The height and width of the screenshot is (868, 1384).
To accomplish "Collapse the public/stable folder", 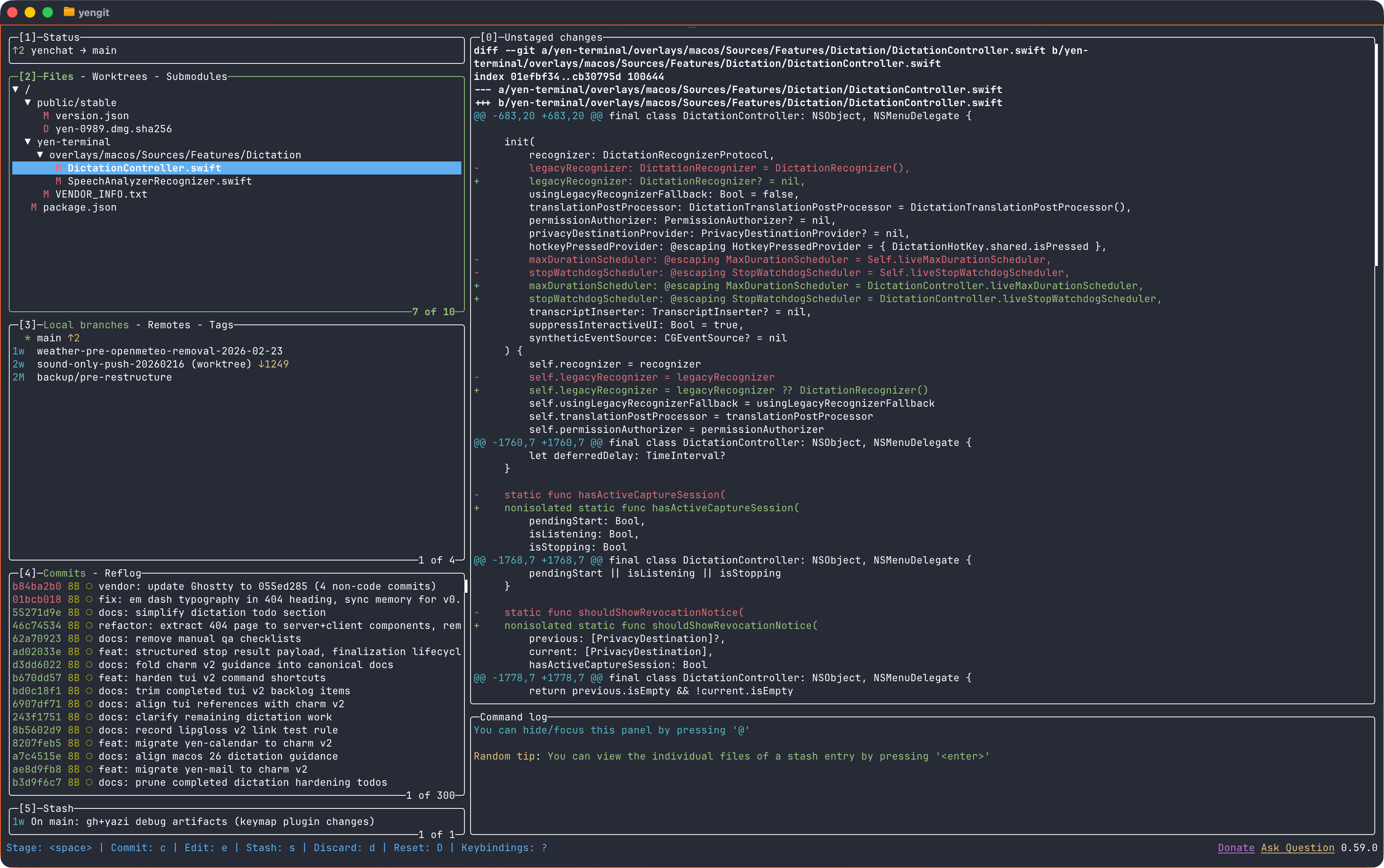I will coord(28,103).
